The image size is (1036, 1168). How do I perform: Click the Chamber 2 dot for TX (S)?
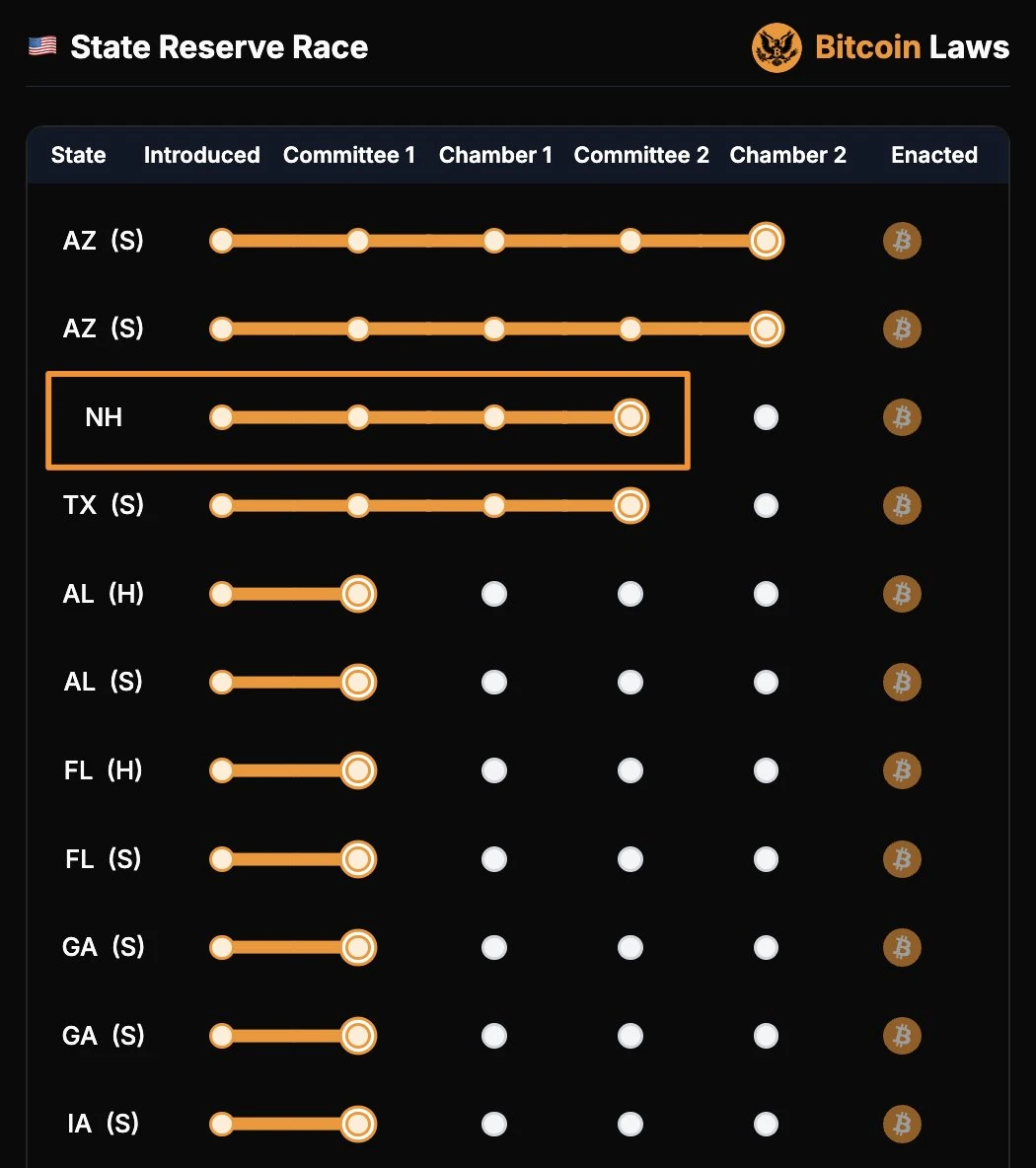[766, 506]
